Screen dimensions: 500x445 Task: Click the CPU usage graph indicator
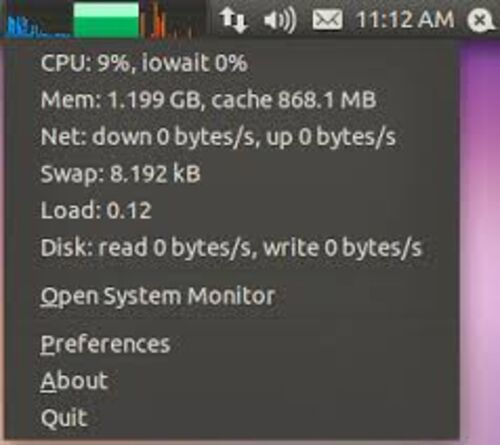coord(38,20)
